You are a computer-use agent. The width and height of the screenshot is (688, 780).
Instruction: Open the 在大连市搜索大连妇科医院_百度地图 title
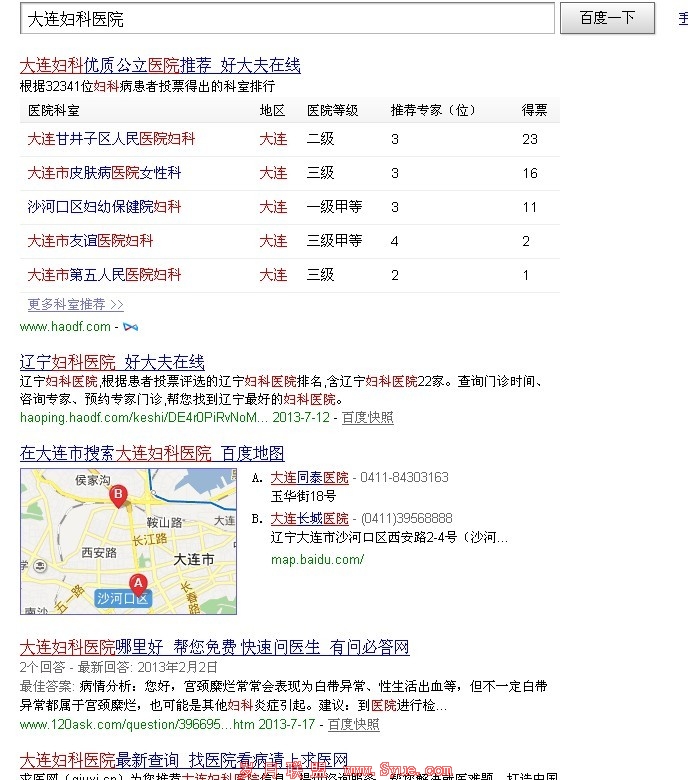[x=152, y=453]
